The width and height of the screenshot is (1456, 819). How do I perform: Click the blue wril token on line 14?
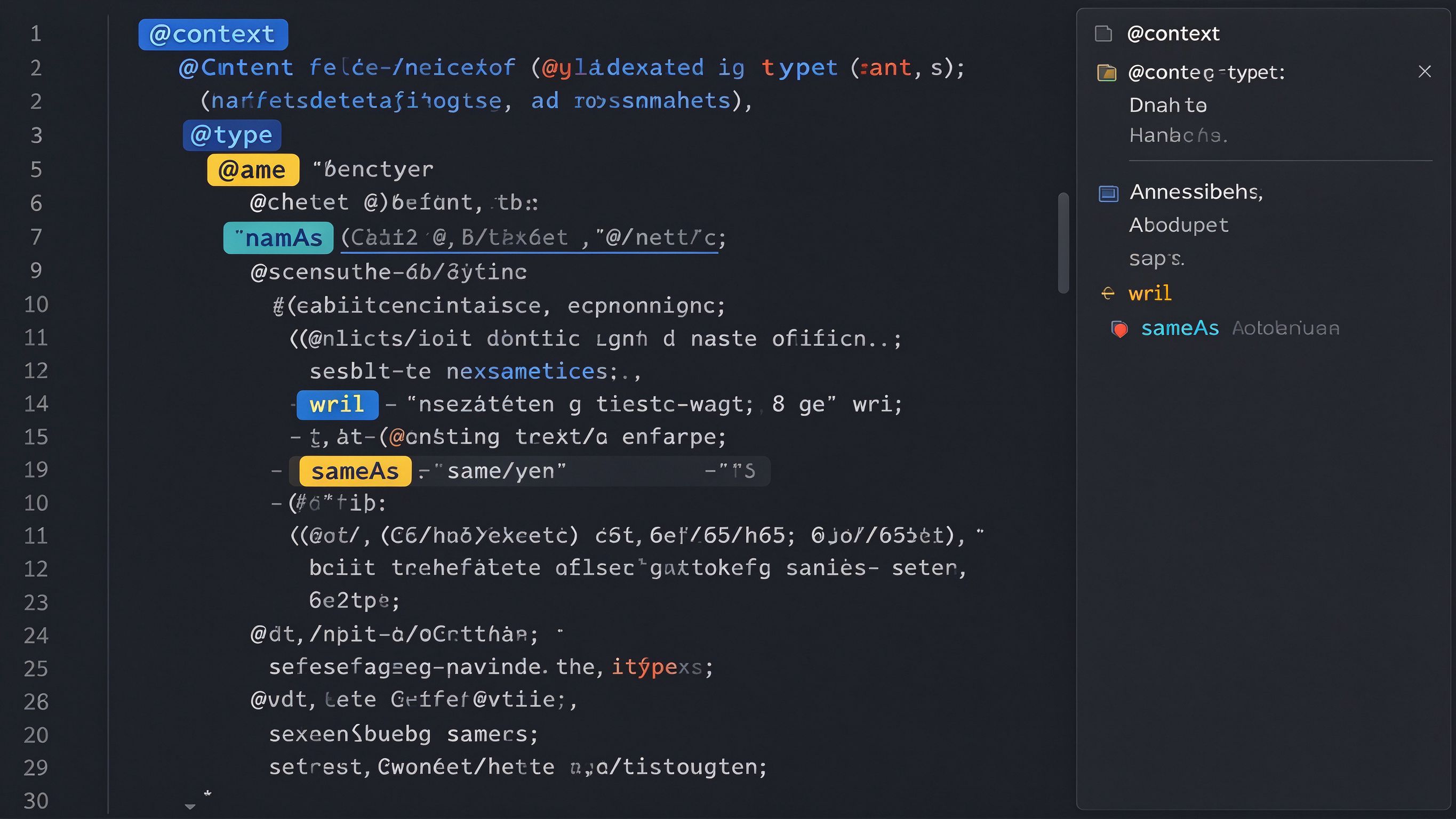pos(338,405)
